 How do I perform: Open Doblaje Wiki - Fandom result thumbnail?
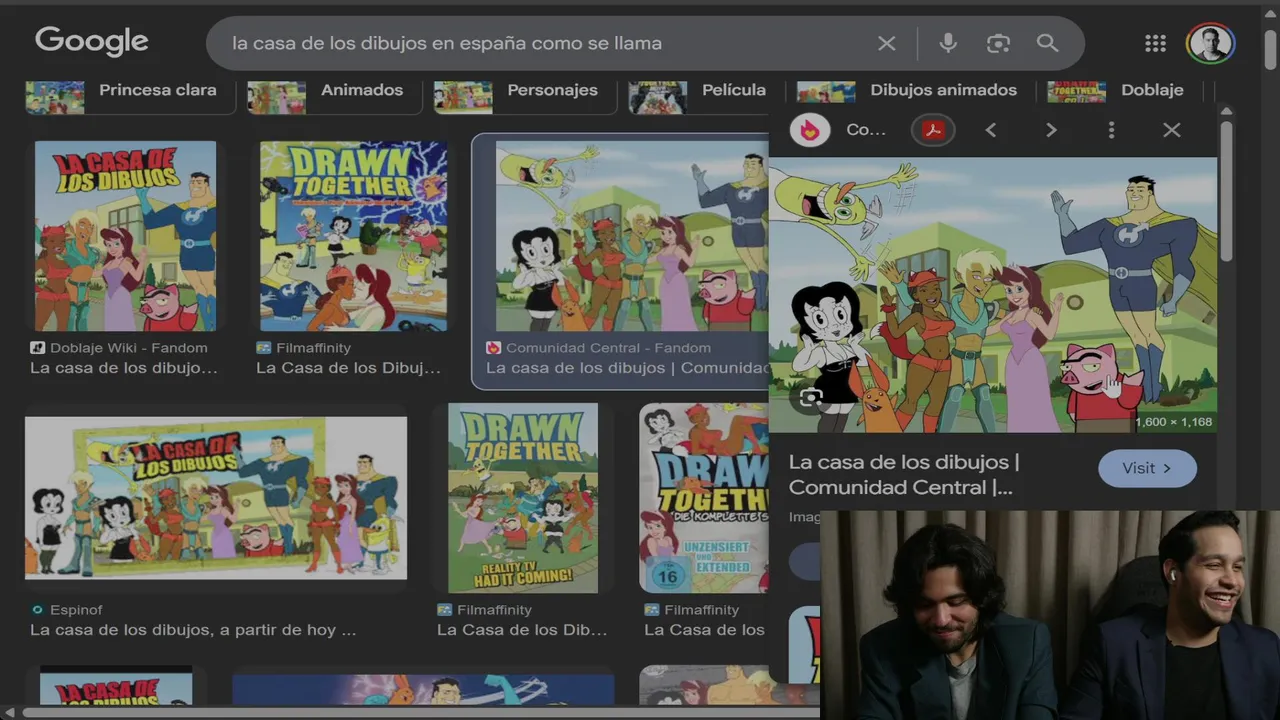[x=125, y=236]
